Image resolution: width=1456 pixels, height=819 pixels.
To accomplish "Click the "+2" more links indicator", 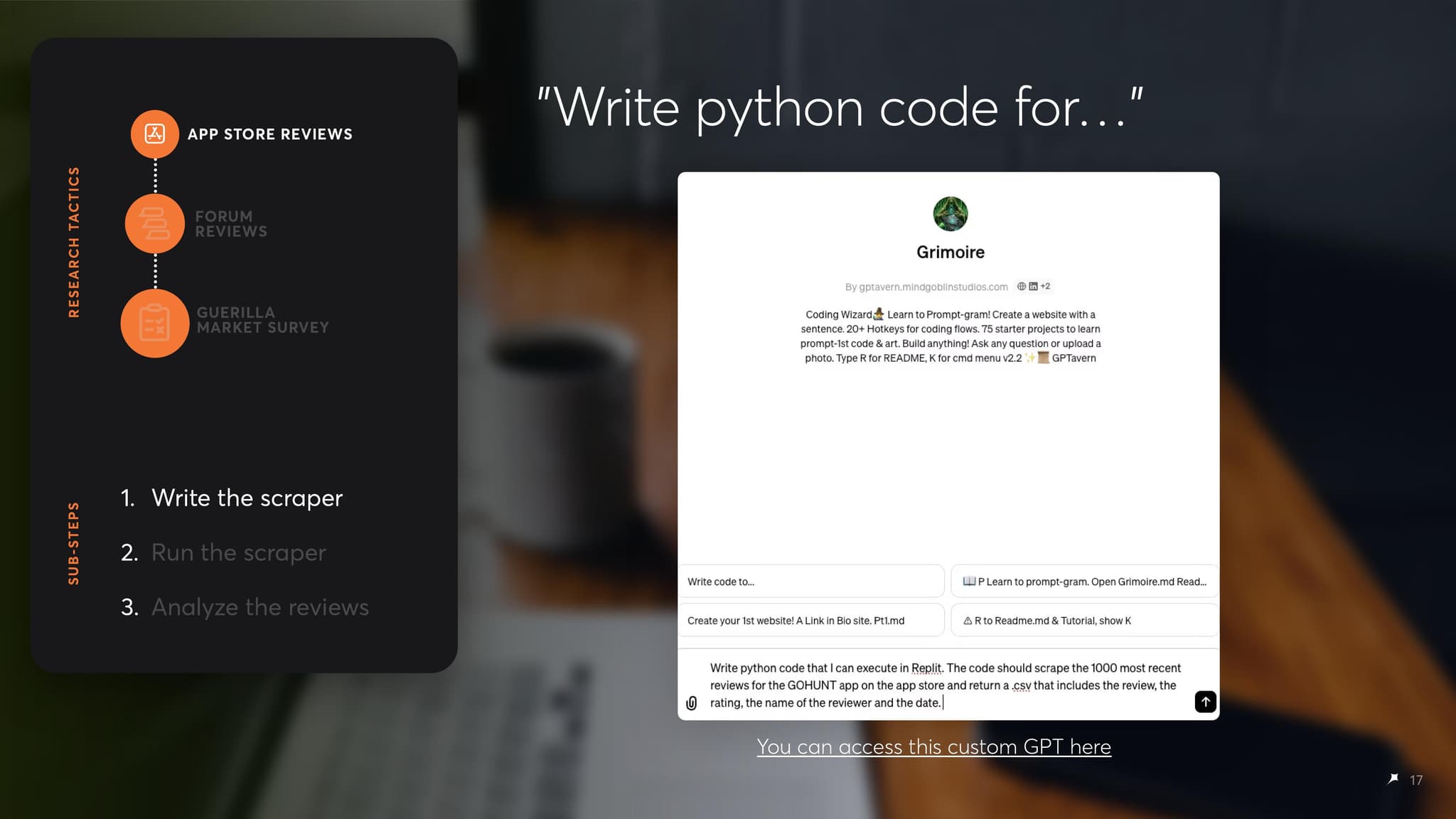I will coord(1045,287).
